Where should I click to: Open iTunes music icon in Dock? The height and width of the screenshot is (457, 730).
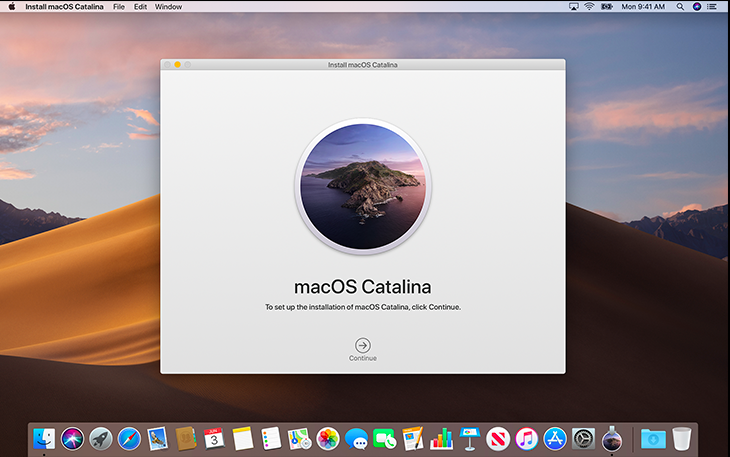tap(527, 438)
